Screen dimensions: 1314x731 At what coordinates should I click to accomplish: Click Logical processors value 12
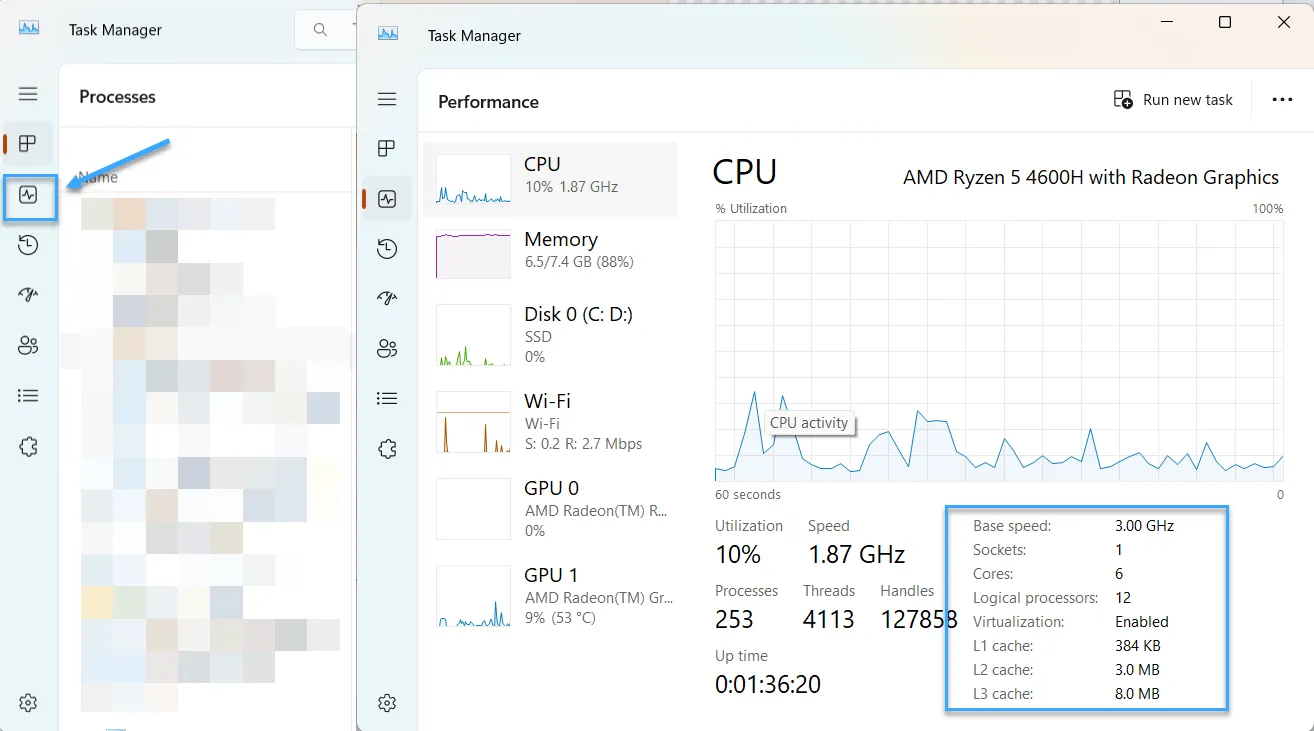(x=1123, y=598)
